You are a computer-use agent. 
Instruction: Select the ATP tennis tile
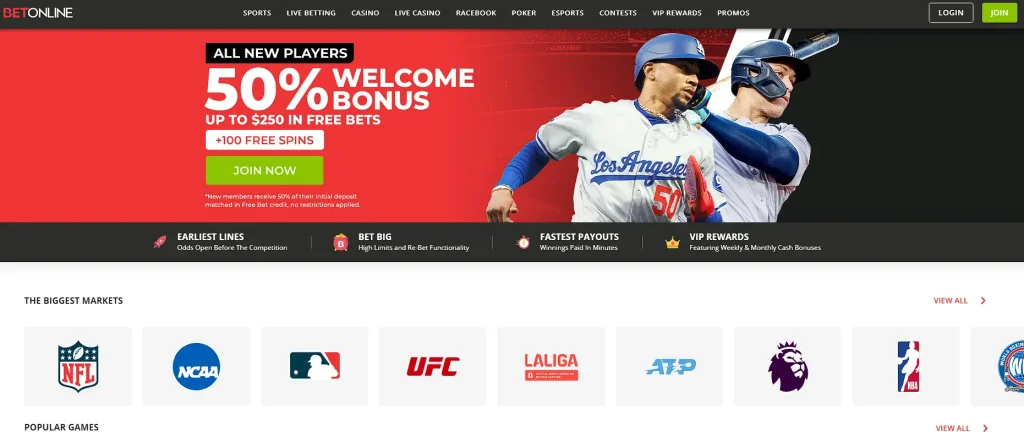(x=669, y=366)
